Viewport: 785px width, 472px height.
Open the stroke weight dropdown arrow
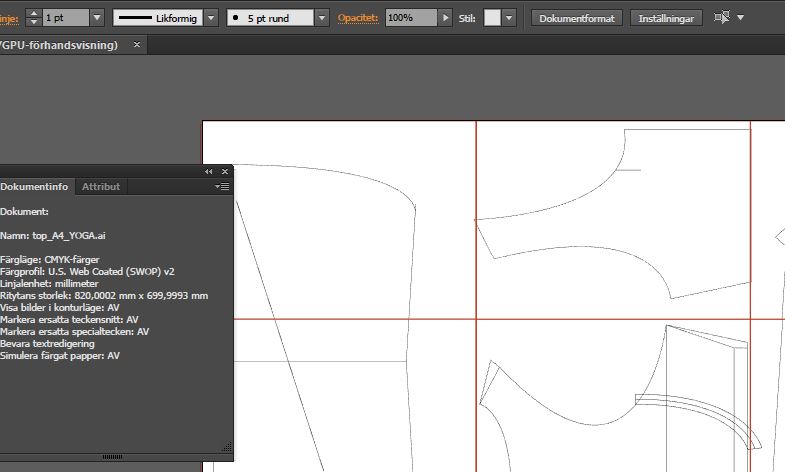(x=96, y=18)
